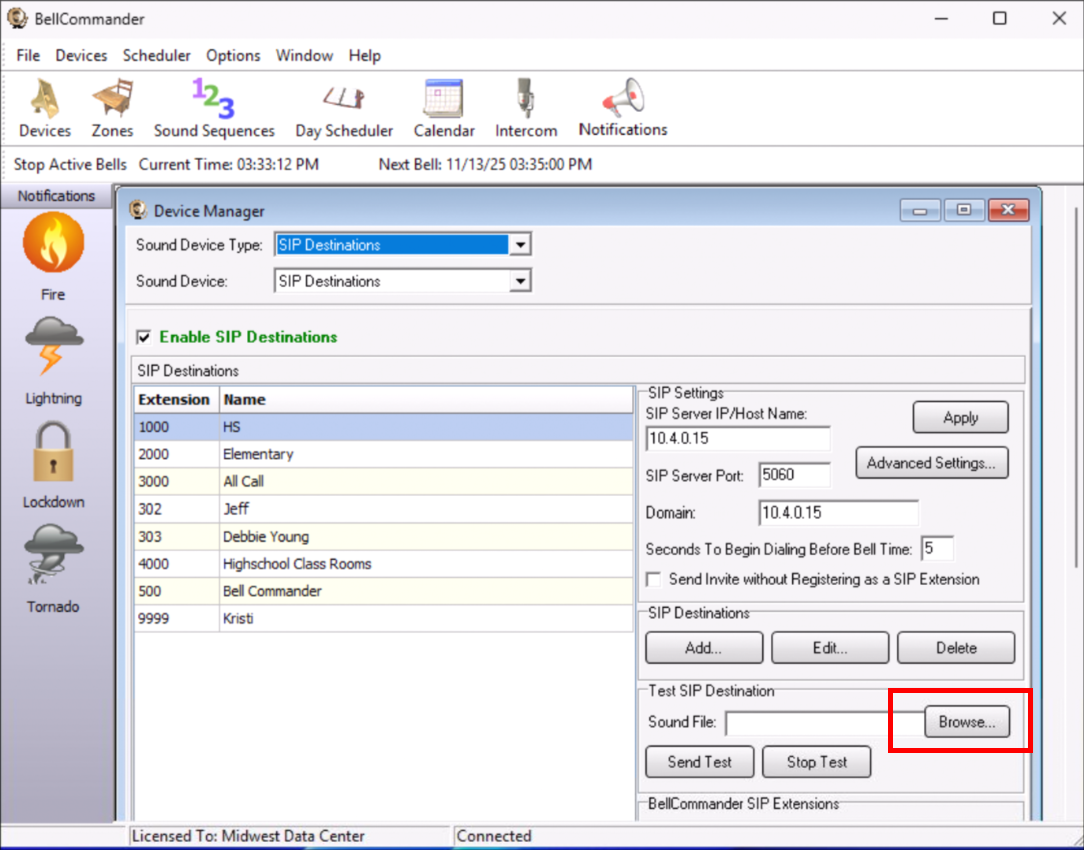Trigger the Fire notification icon
1084x851 pixels.
(53, 244)
